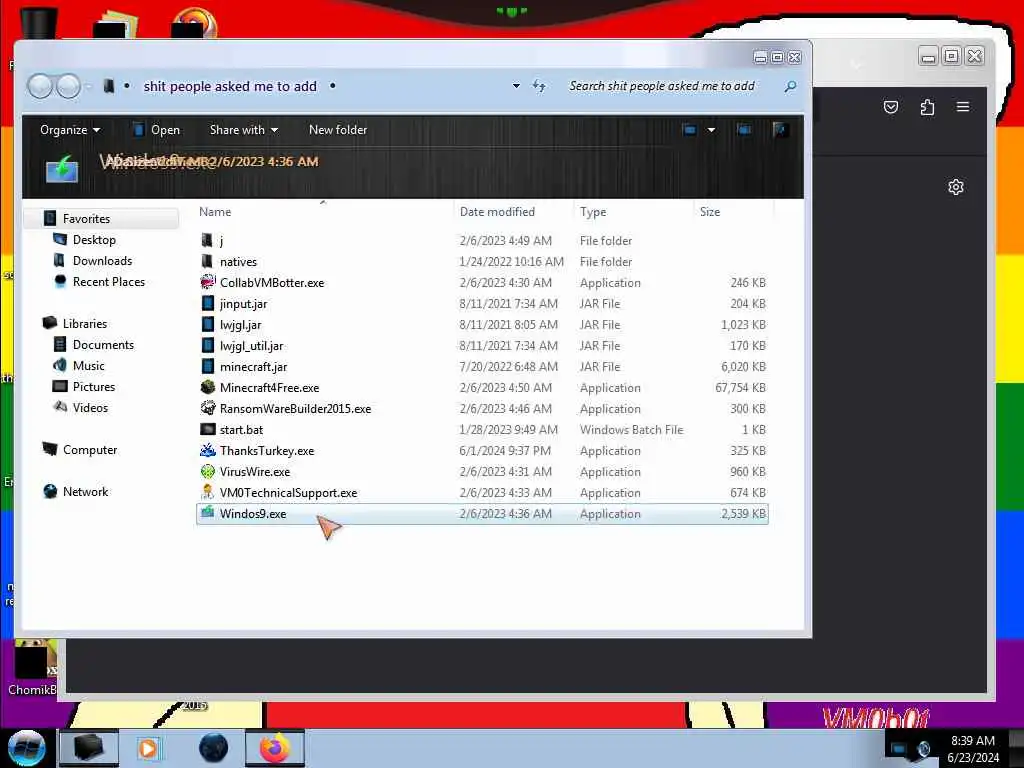Click the j folder icon
Screen dimensions: 1024x768
(208, 240)
